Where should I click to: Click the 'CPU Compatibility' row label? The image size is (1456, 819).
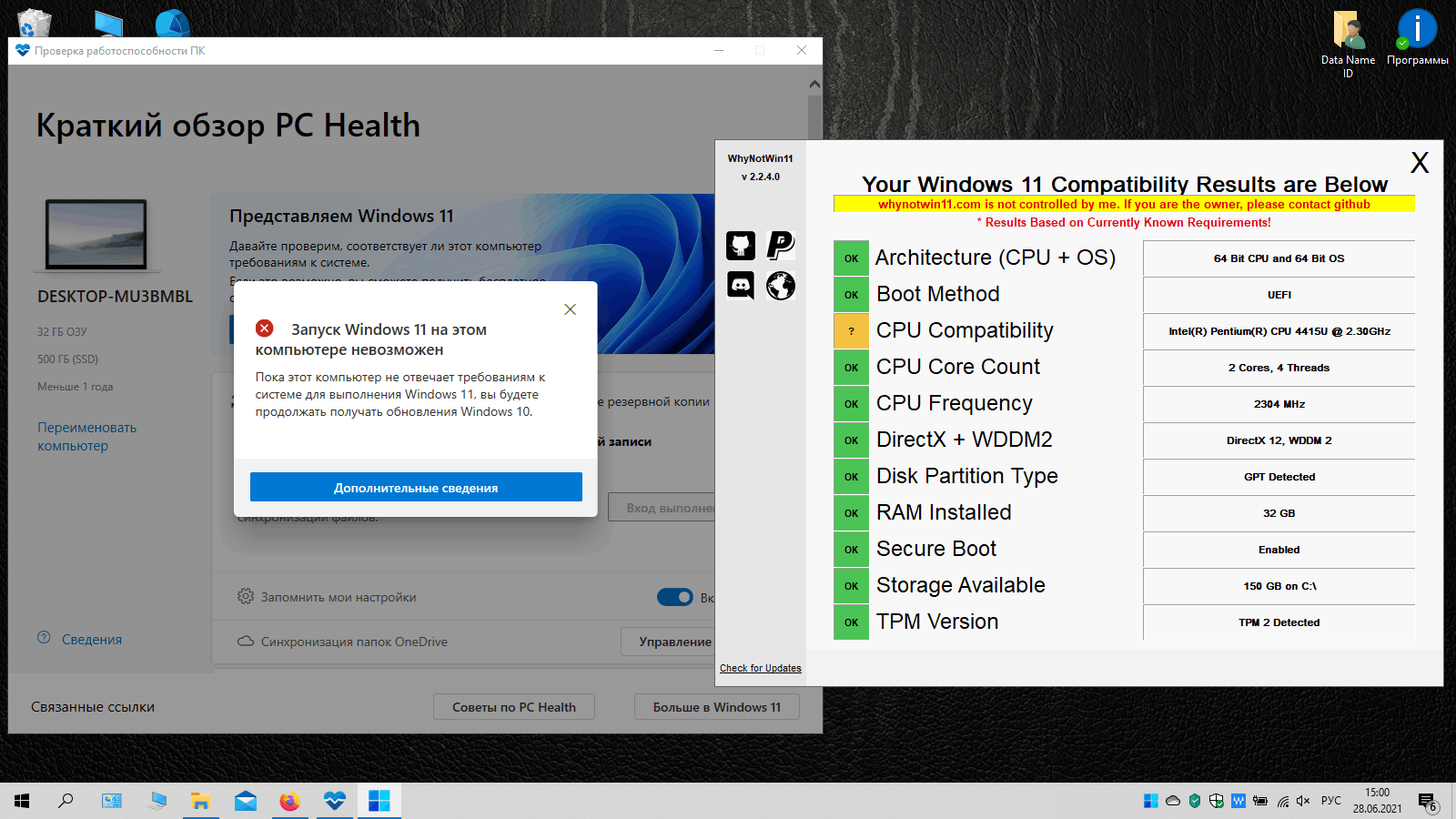(965, 330)
